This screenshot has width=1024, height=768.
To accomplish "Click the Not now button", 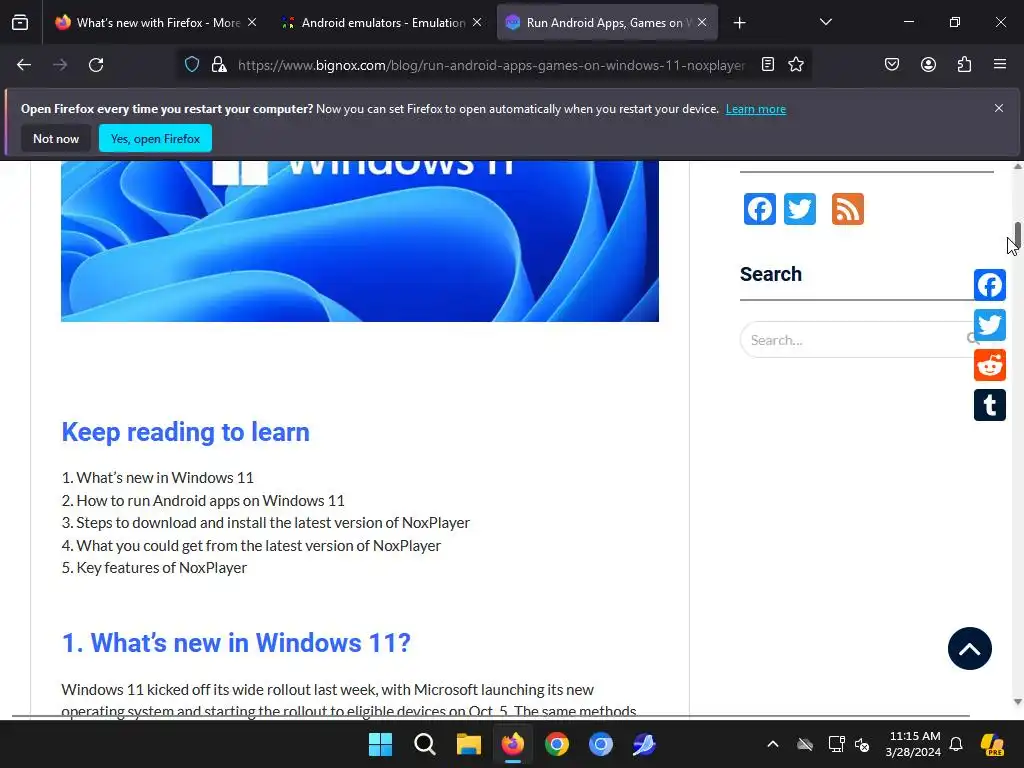I will tap(56, 138).
